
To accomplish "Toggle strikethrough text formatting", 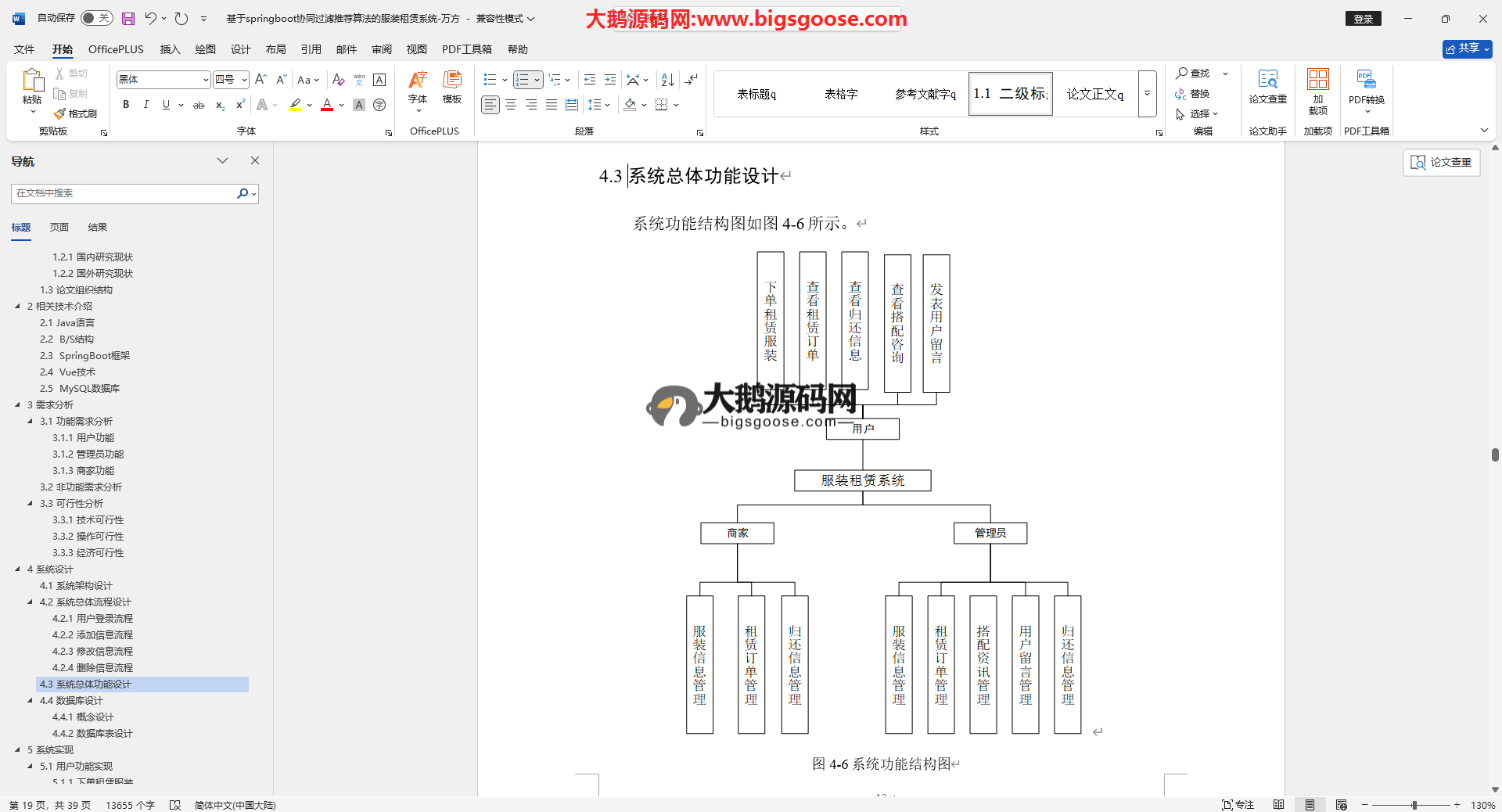I will 199,105.
